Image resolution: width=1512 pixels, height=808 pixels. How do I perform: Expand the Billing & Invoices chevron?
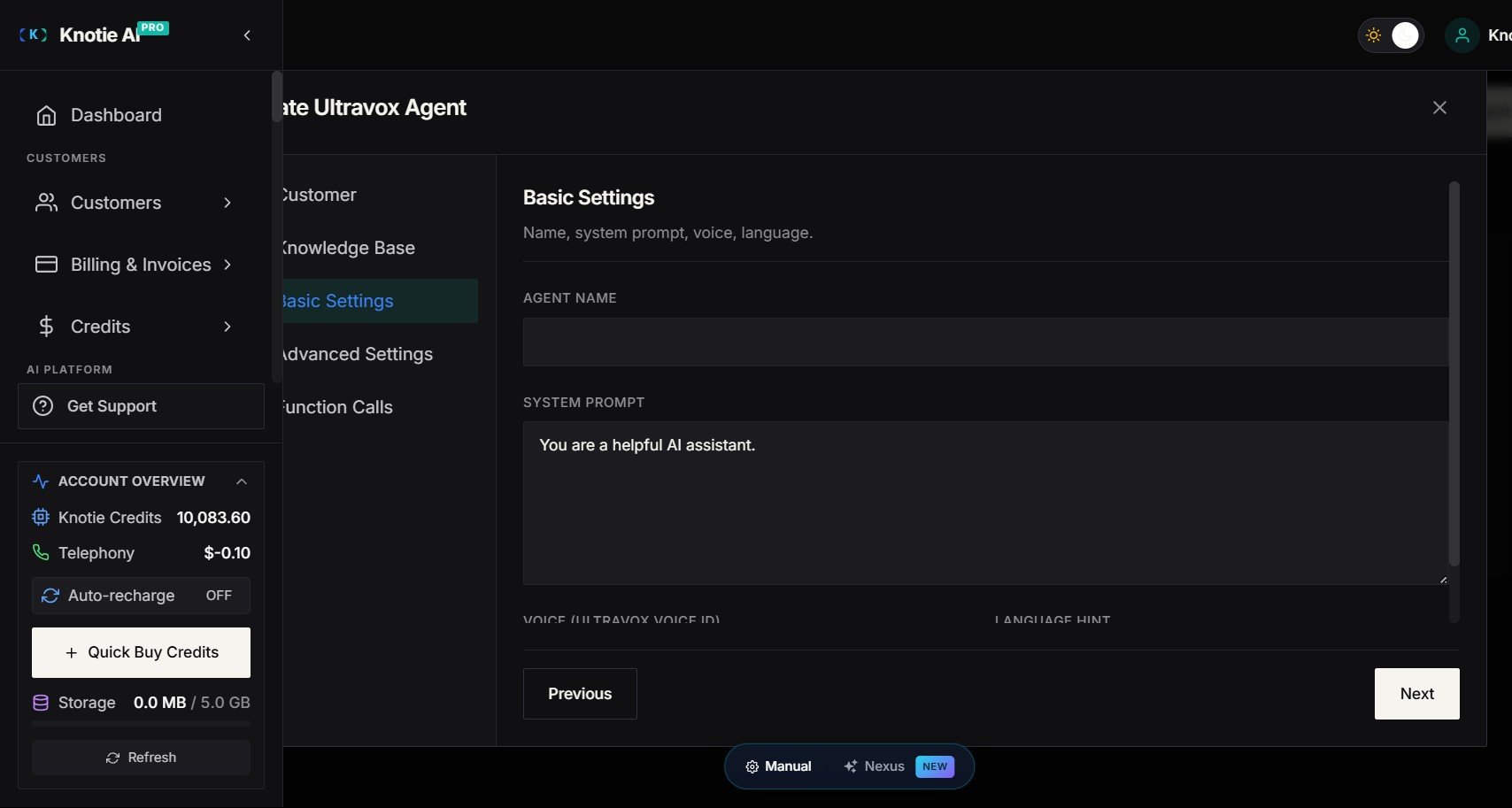point(228,265)
